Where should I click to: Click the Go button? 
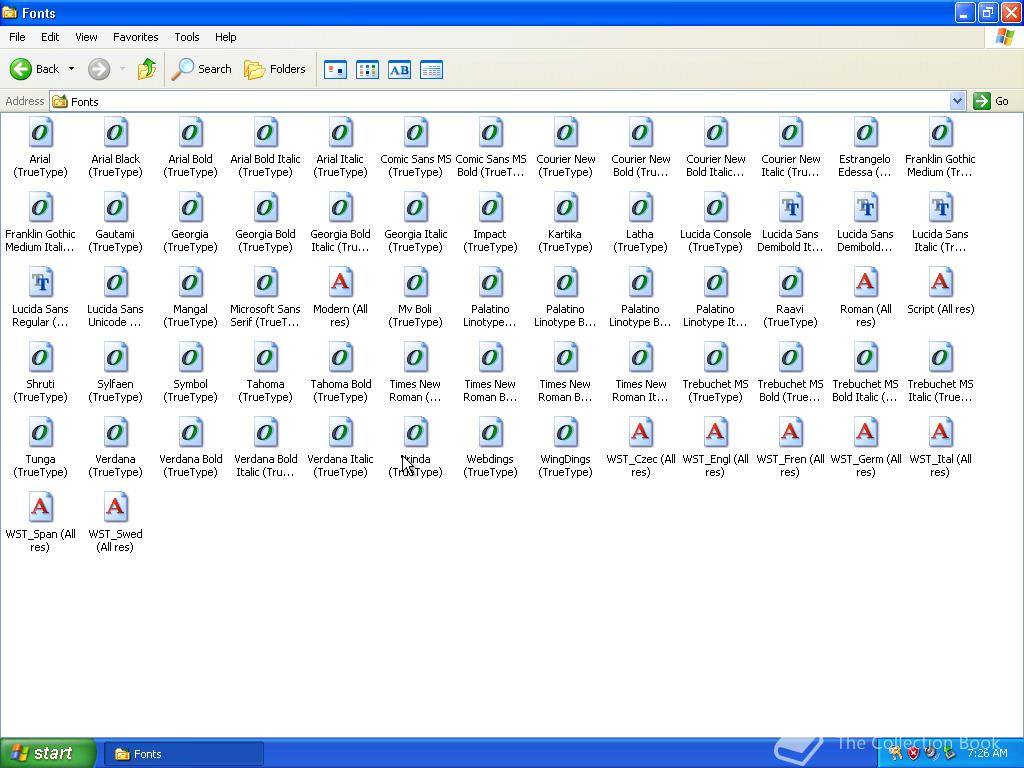point(991,101)
